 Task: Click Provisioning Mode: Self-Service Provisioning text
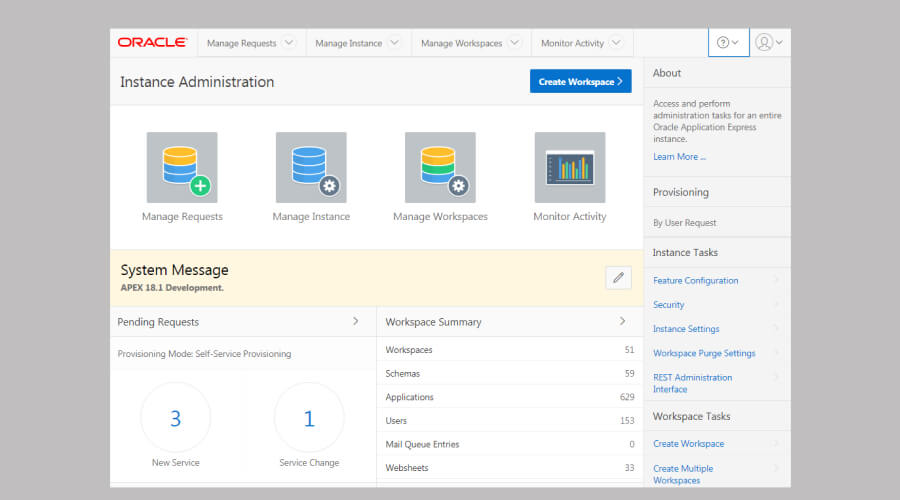(x=204, y=354)
